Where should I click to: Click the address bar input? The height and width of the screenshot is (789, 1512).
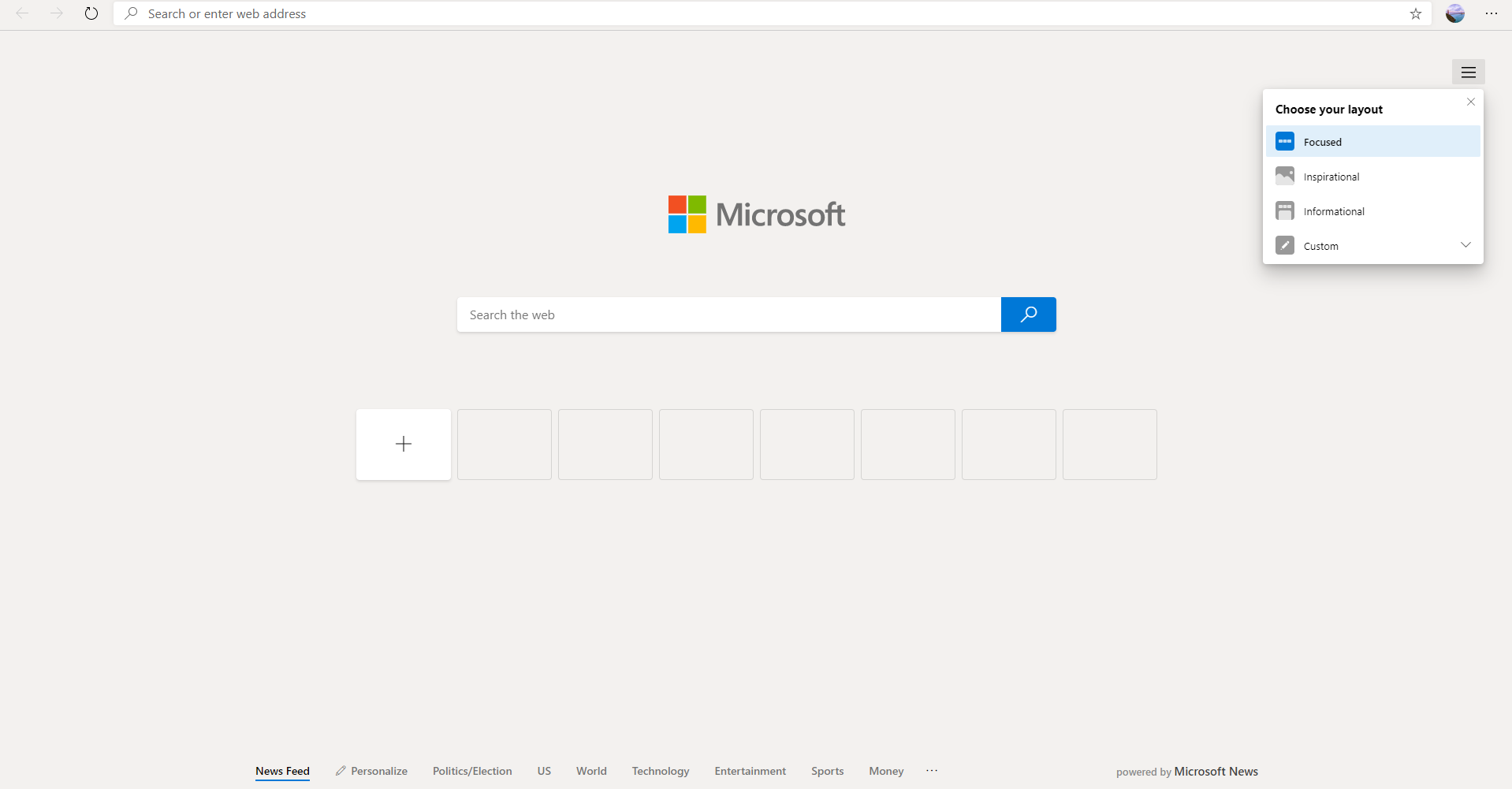(x=773, y=13)
